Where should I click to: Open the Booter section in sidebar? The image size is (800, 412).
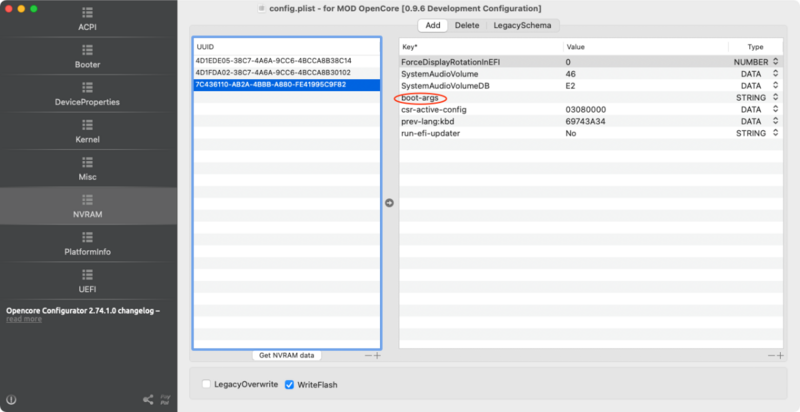[87, 57]
